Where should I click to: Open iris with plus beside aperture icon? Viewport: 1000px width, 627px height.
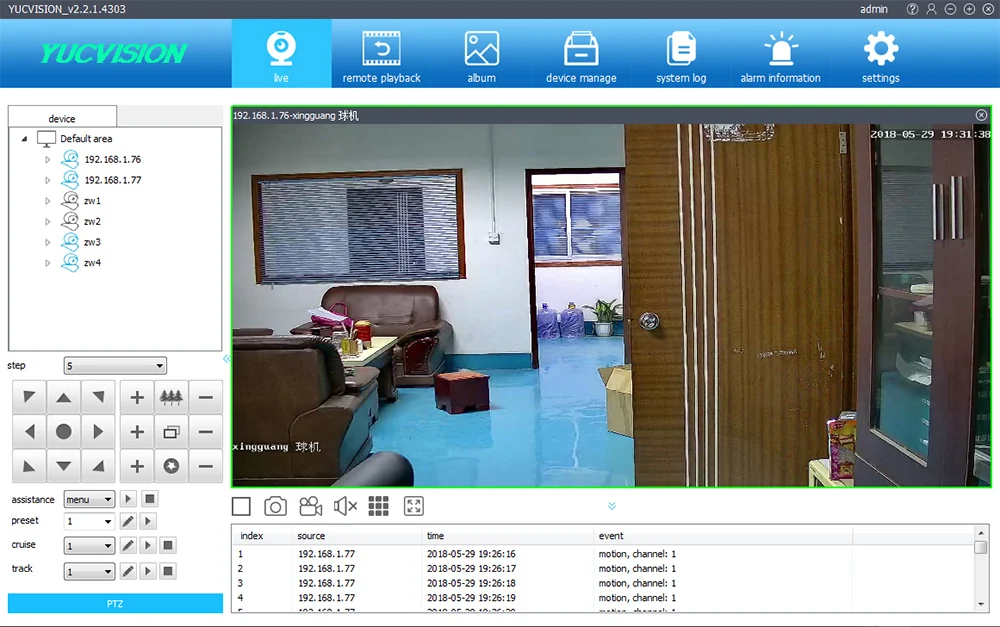coord(136,466)
